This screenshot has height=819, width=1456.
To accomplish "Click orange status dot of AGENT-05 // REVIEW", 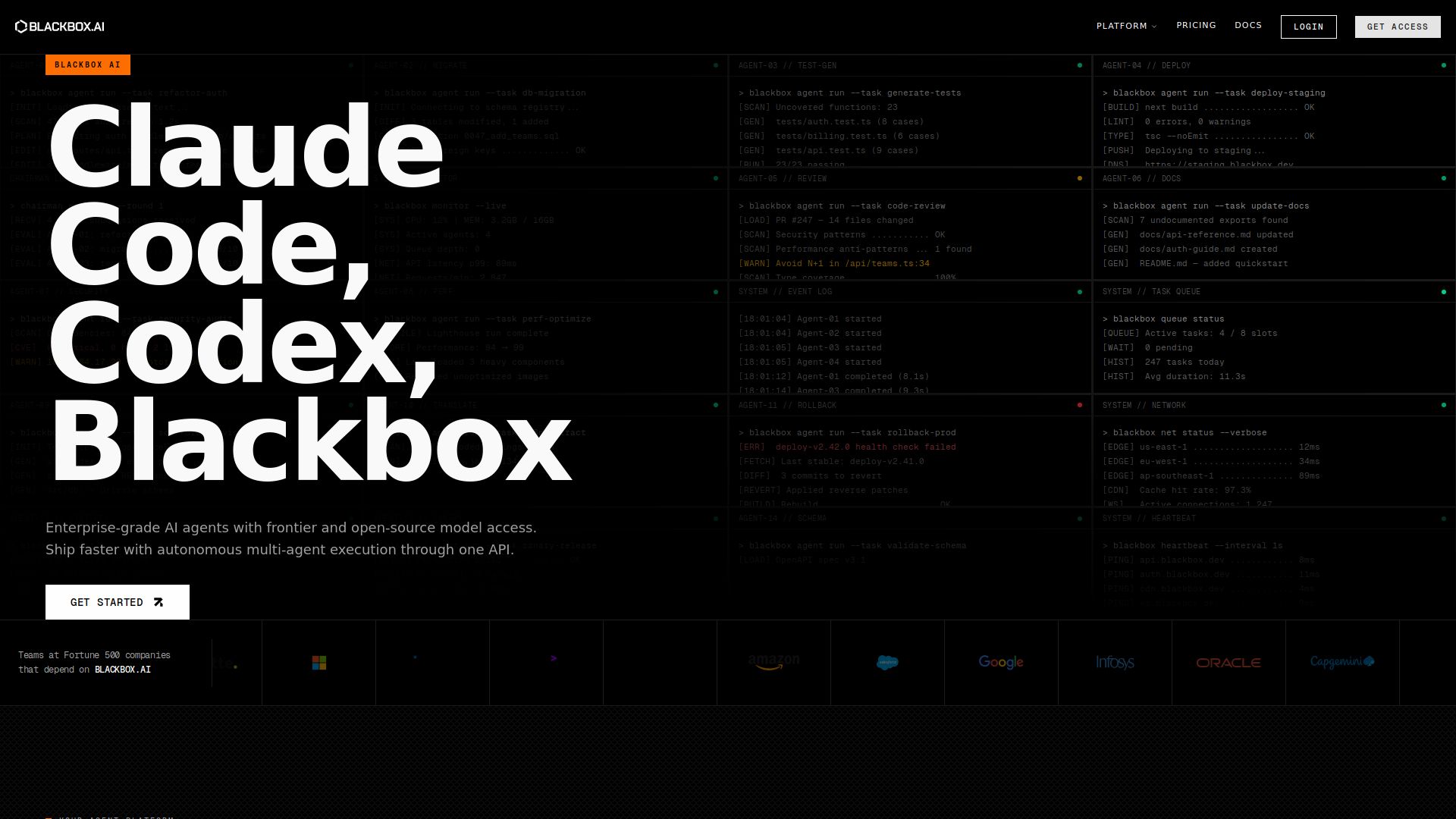I will point(1080,178).
